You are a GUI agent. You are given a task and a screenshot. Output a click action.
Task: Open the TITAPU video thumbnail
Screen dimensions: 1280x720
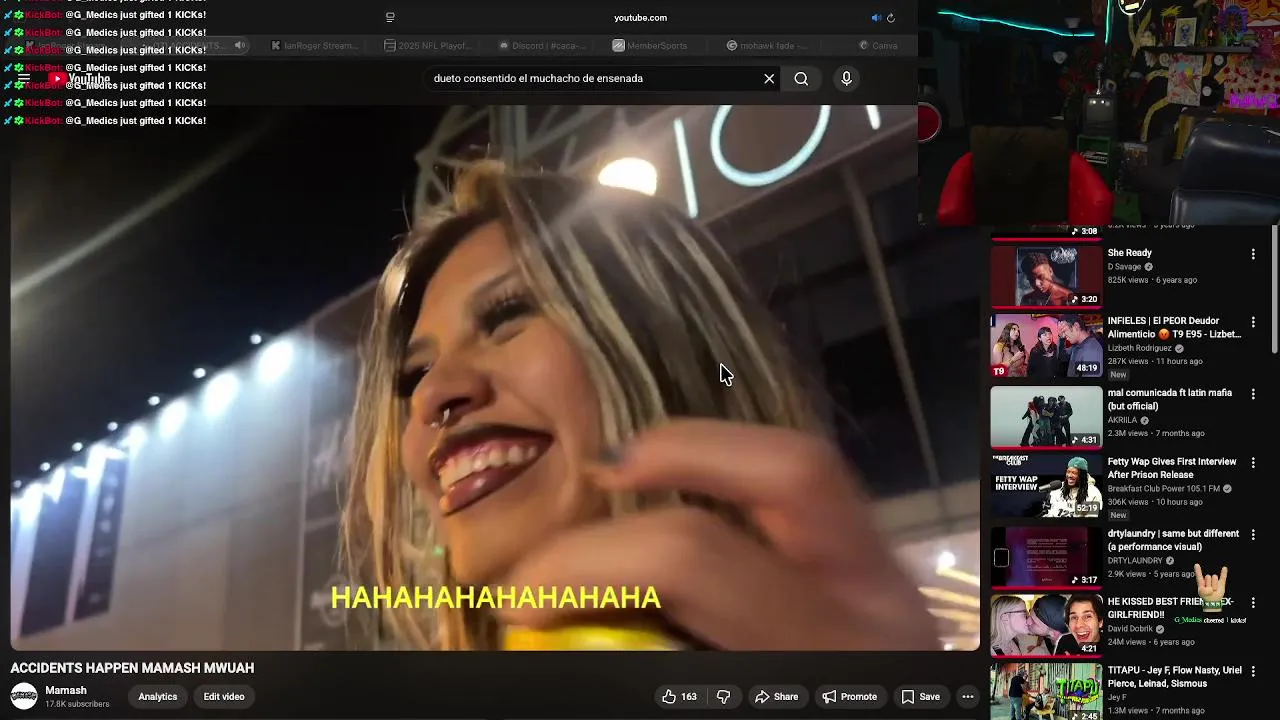[1046, 692]
